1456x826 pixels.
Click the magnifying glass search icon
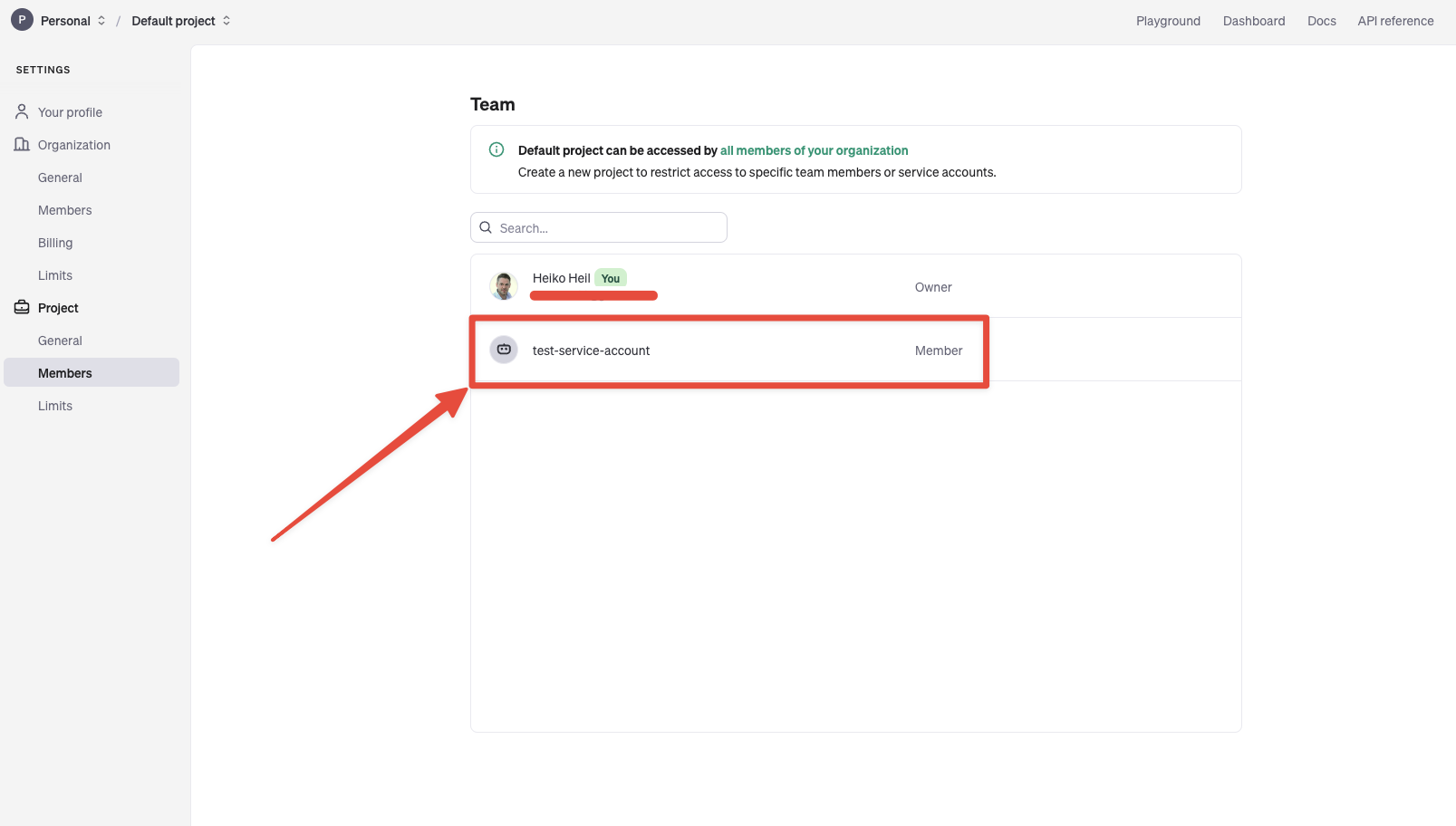(x=486, y=227)
